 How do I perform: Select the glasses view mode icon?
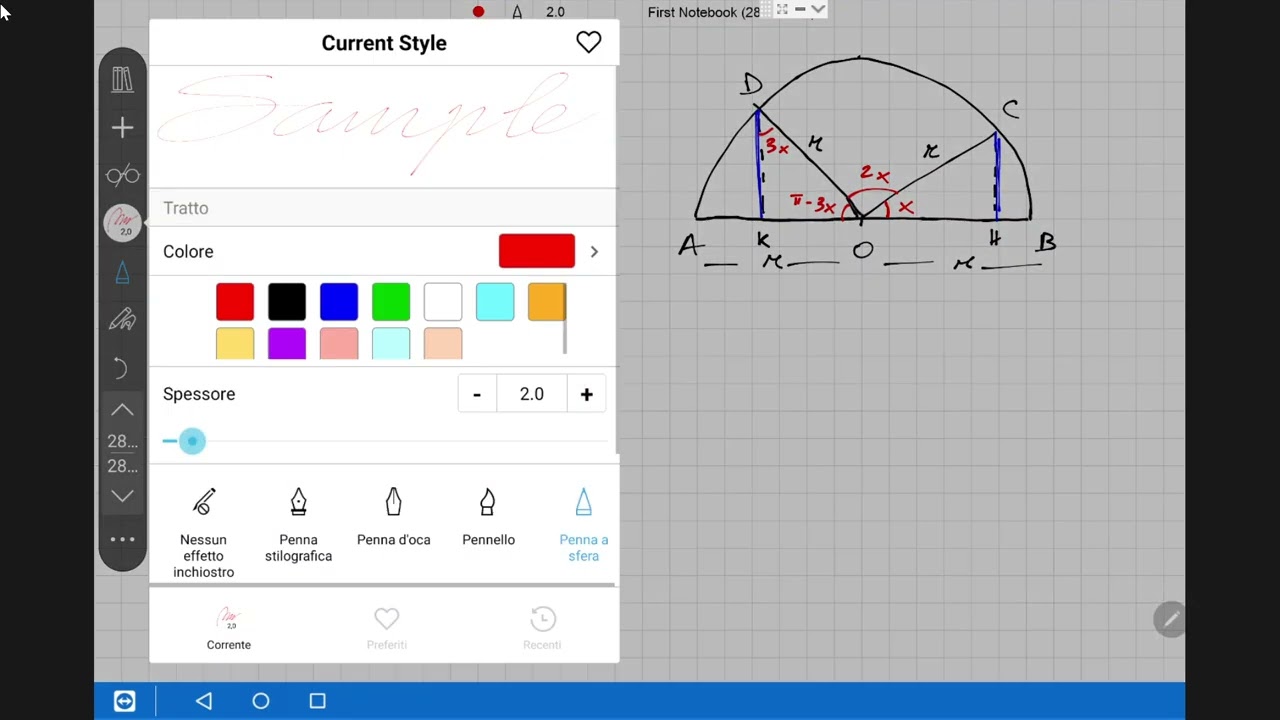122,176
